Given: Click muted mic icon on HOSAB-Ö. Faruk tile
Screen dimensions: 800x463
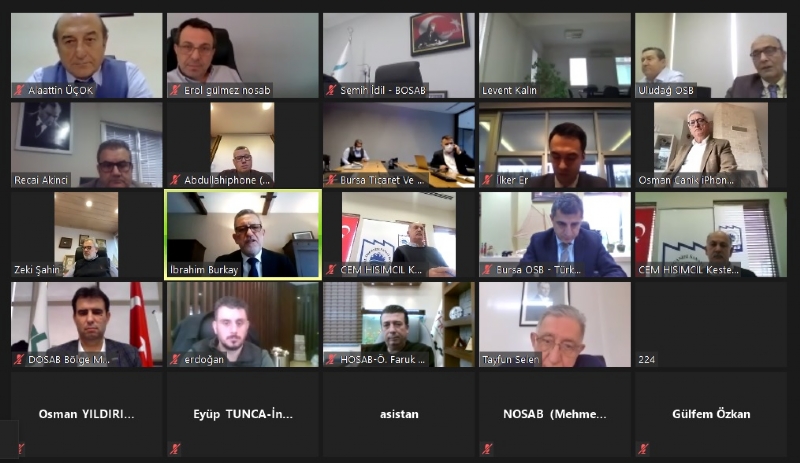Looking at the screenshot, I should click(331, 360).
